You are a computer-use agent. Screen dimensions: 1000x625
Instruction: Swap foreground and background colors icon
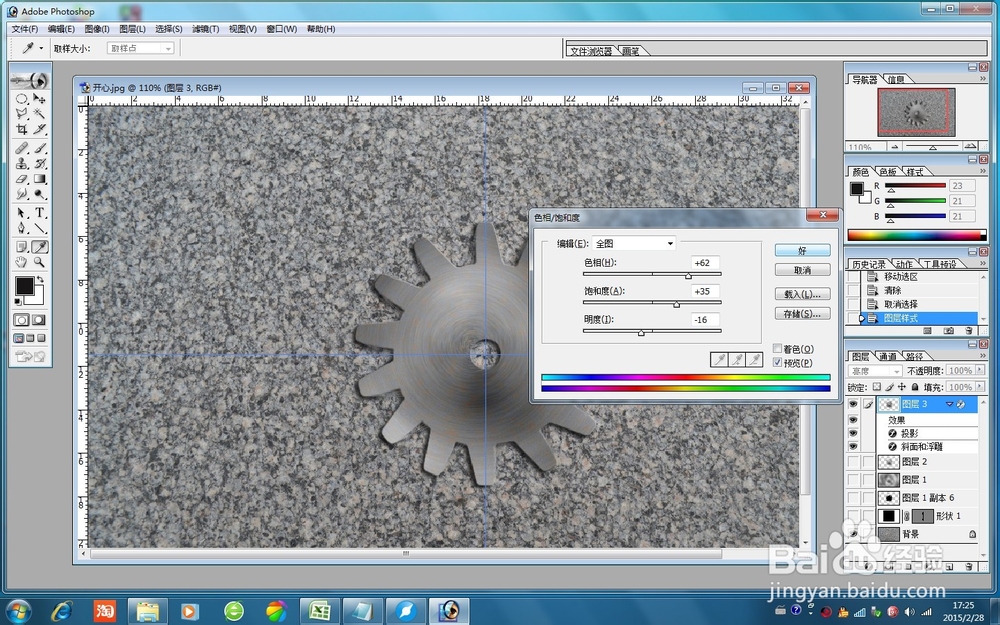coord(40,279)
